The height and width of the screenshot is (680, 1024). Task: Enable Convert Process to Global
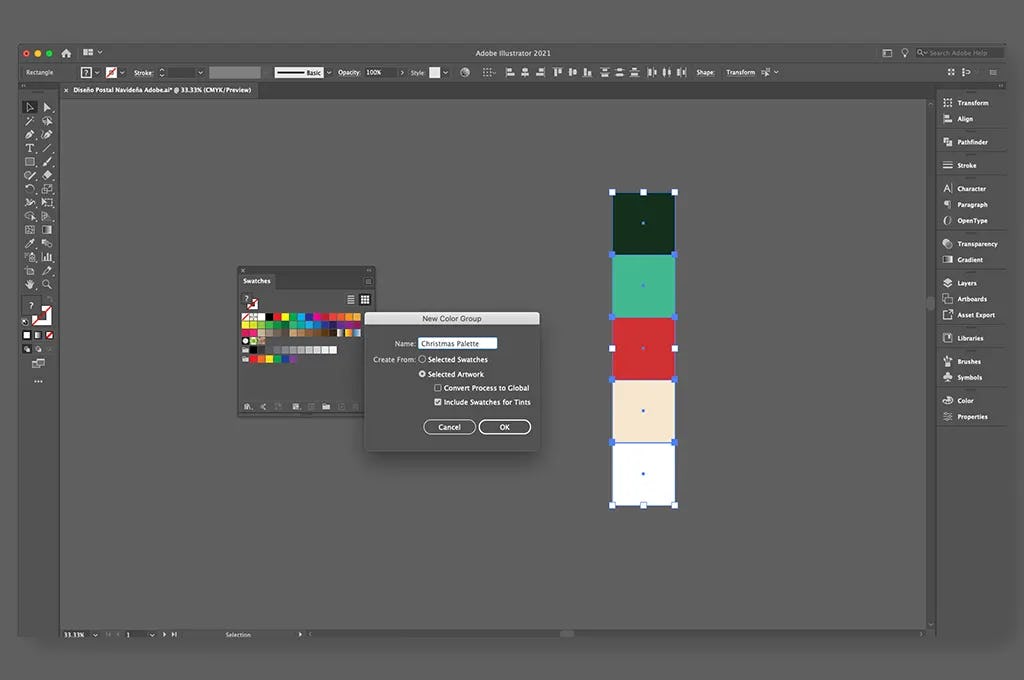coord(437,388)
